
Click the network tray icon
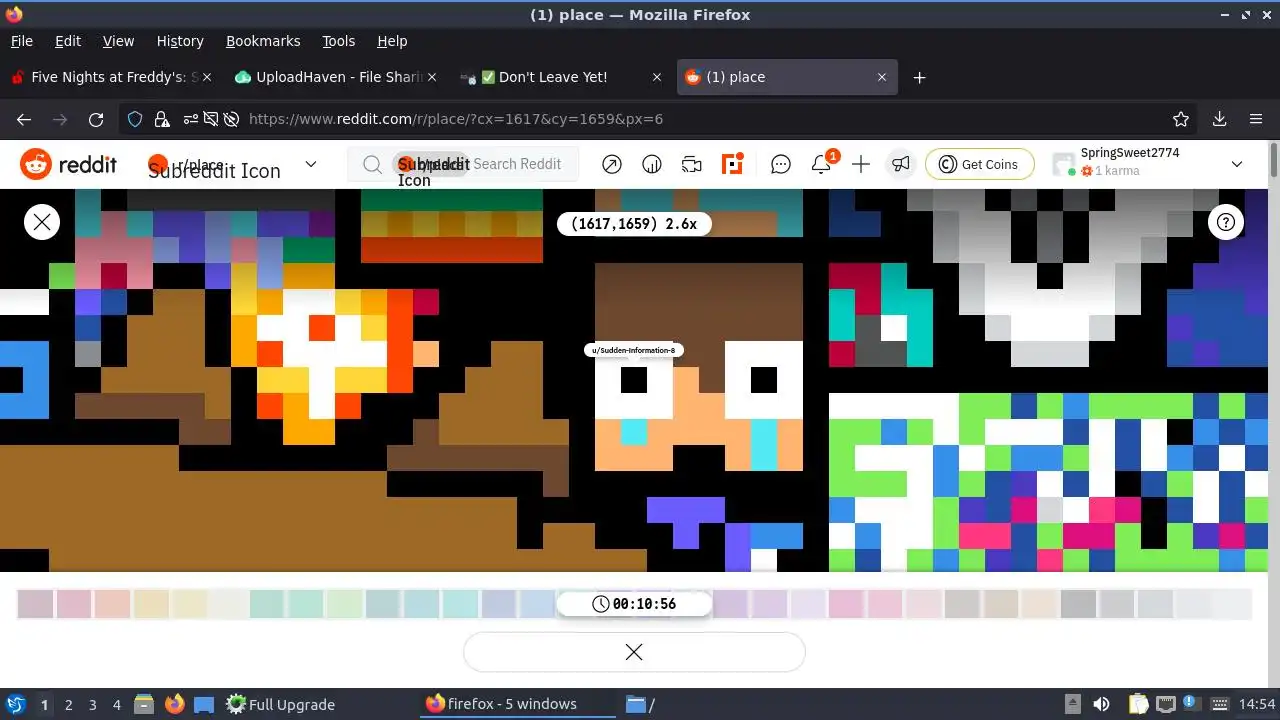pos(1166,704)
